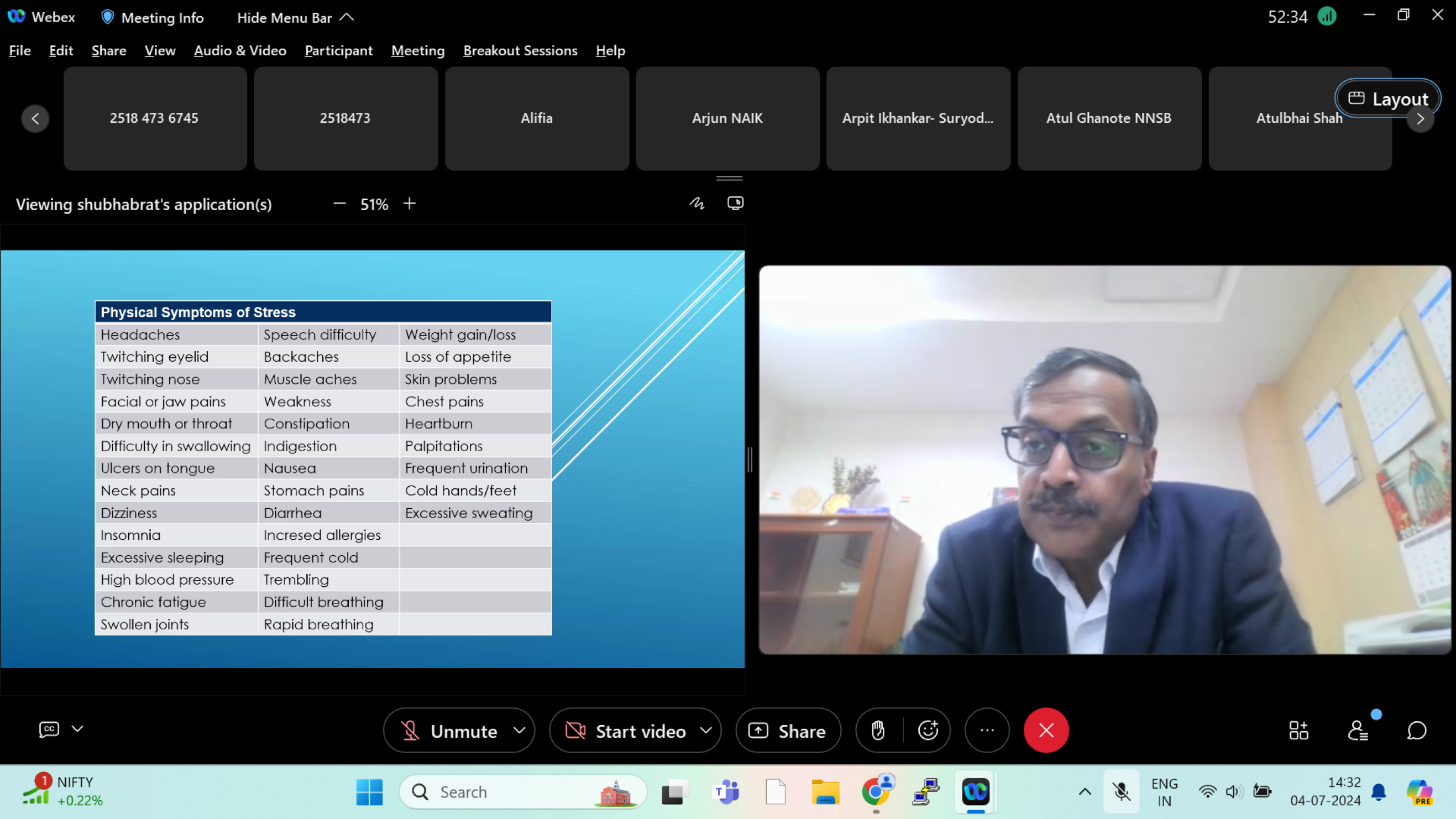Click the more options ellipsis button
This screenshot has width=1456, height=819.
tap(987, 730)
